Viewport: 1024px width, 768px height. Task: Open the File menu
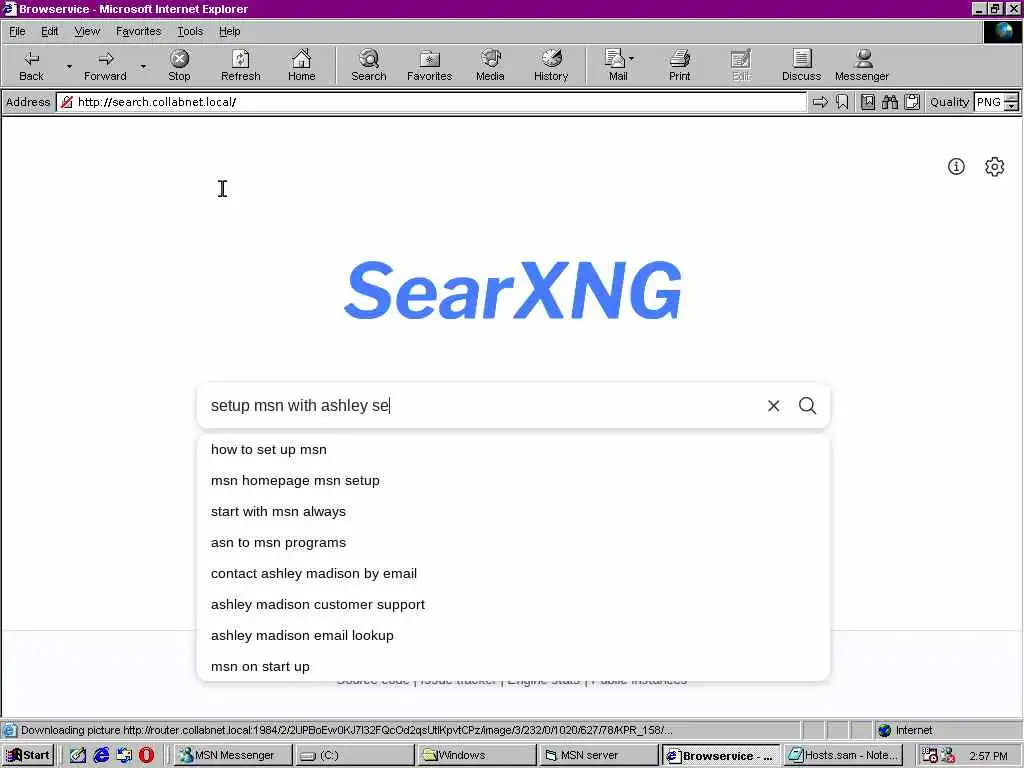pyautogui.click(x=17, y=31)
